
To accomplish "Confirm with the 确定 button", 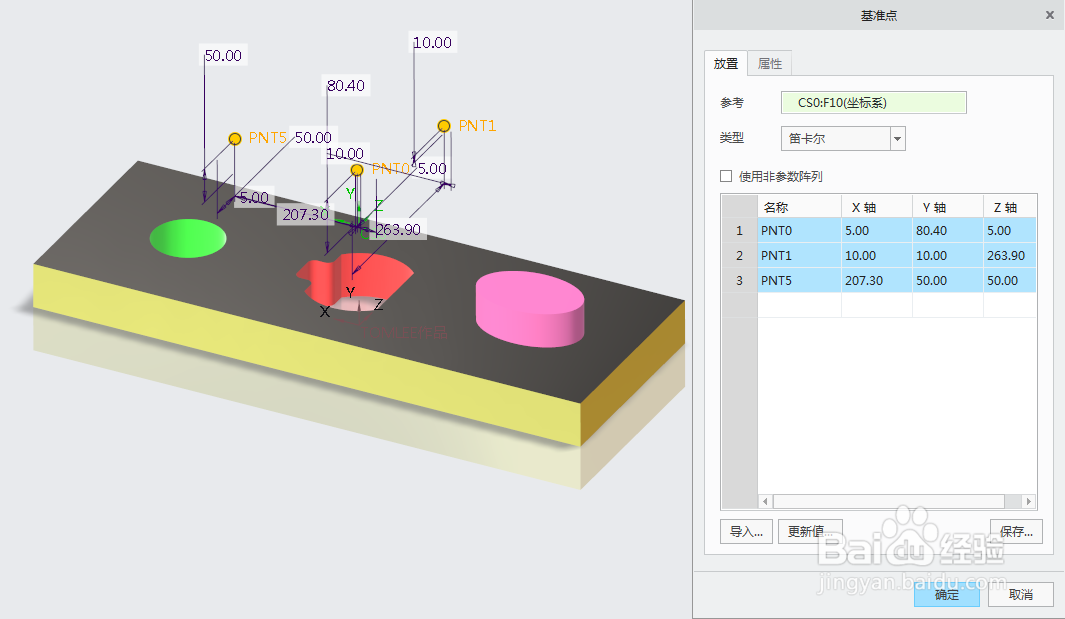I will tap(947, 595).
